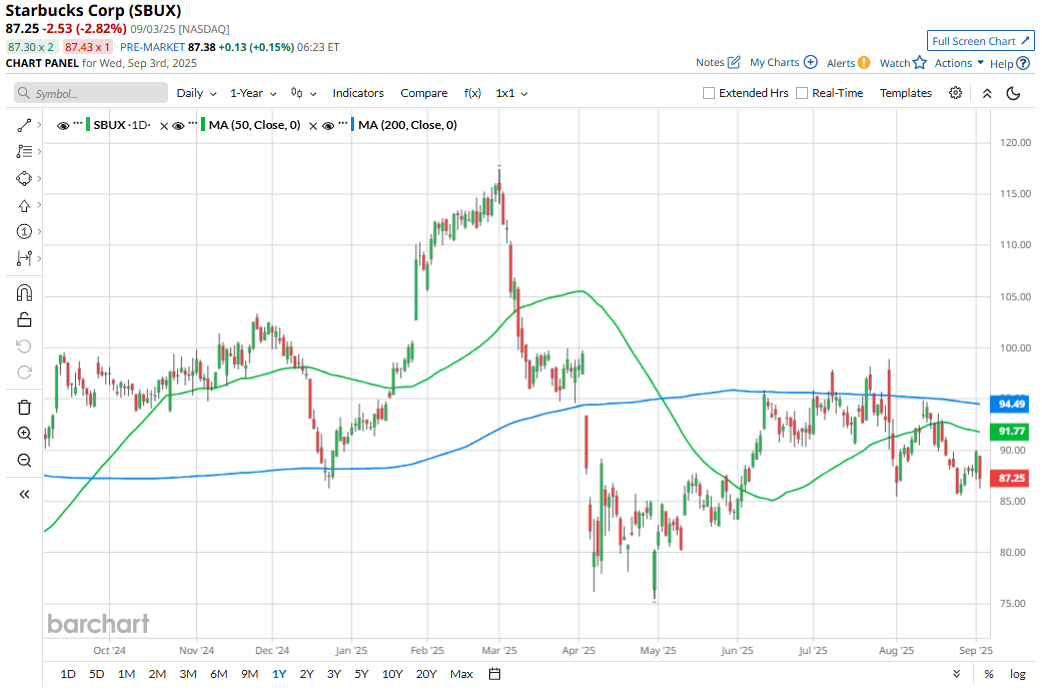Switch to dark mode moon icon
This screenshot has height=690, width=1042.
(1013, 93)
